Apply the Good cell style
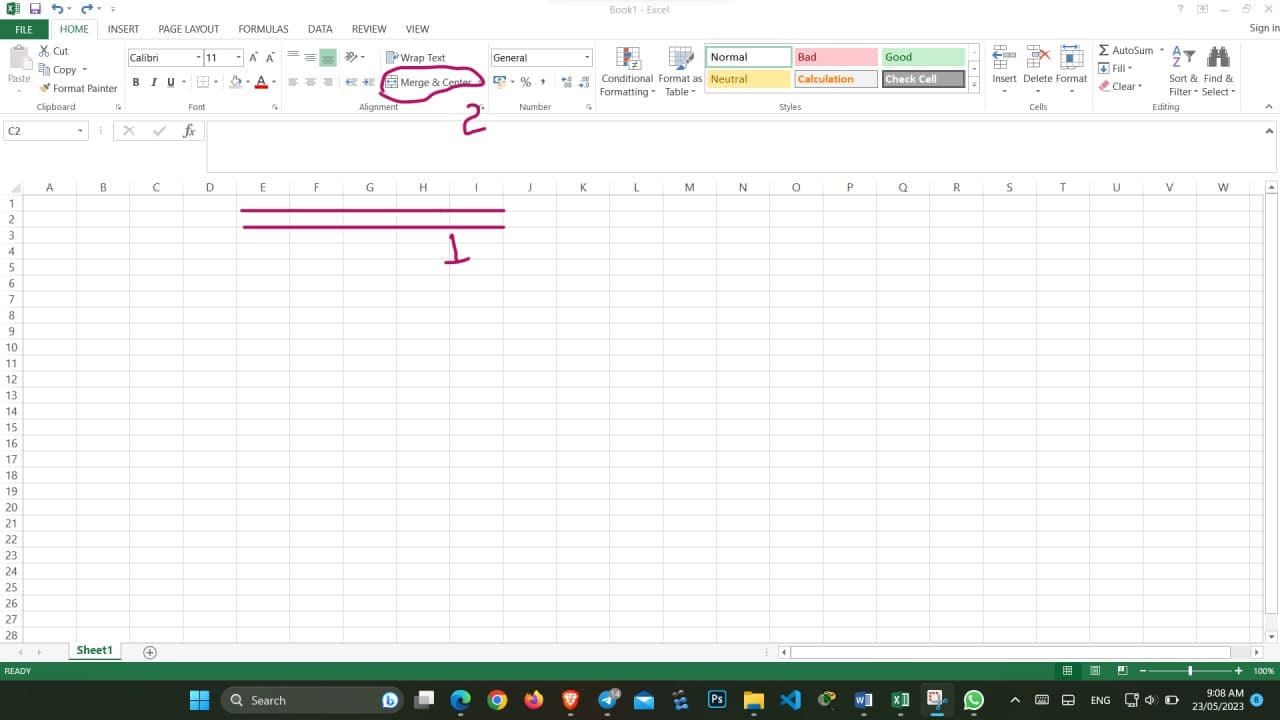The image size is (1280, 720). [923, 57]
